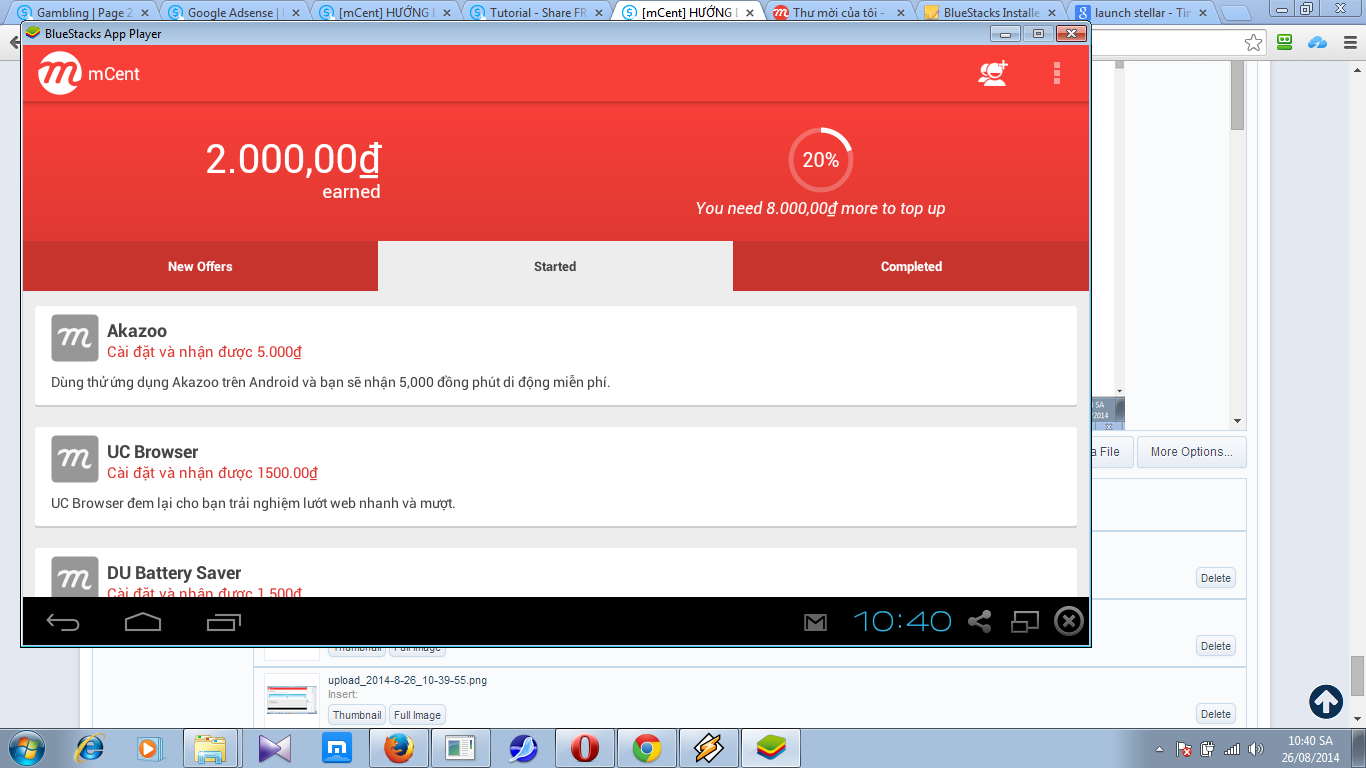
Task: Open a new Chrome tab
Action: point(1237,14)
